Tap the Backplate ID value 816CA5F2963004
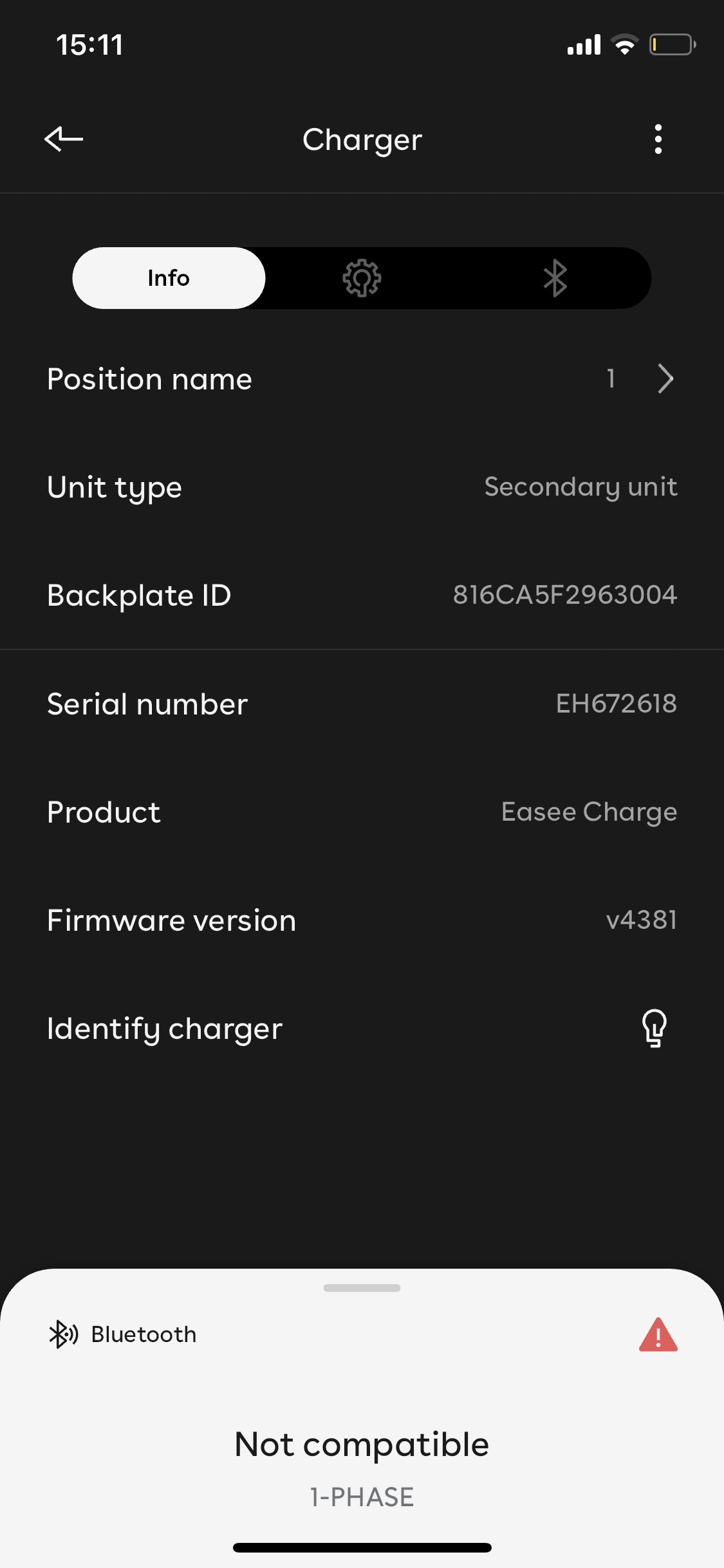The width and height of the screenshot is (724, 1568). click(564, 595)
